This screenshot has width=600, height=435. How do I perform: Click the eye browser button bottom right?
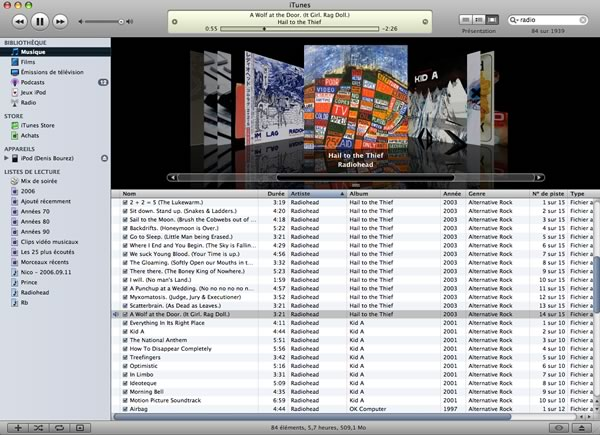pos(559,428)
